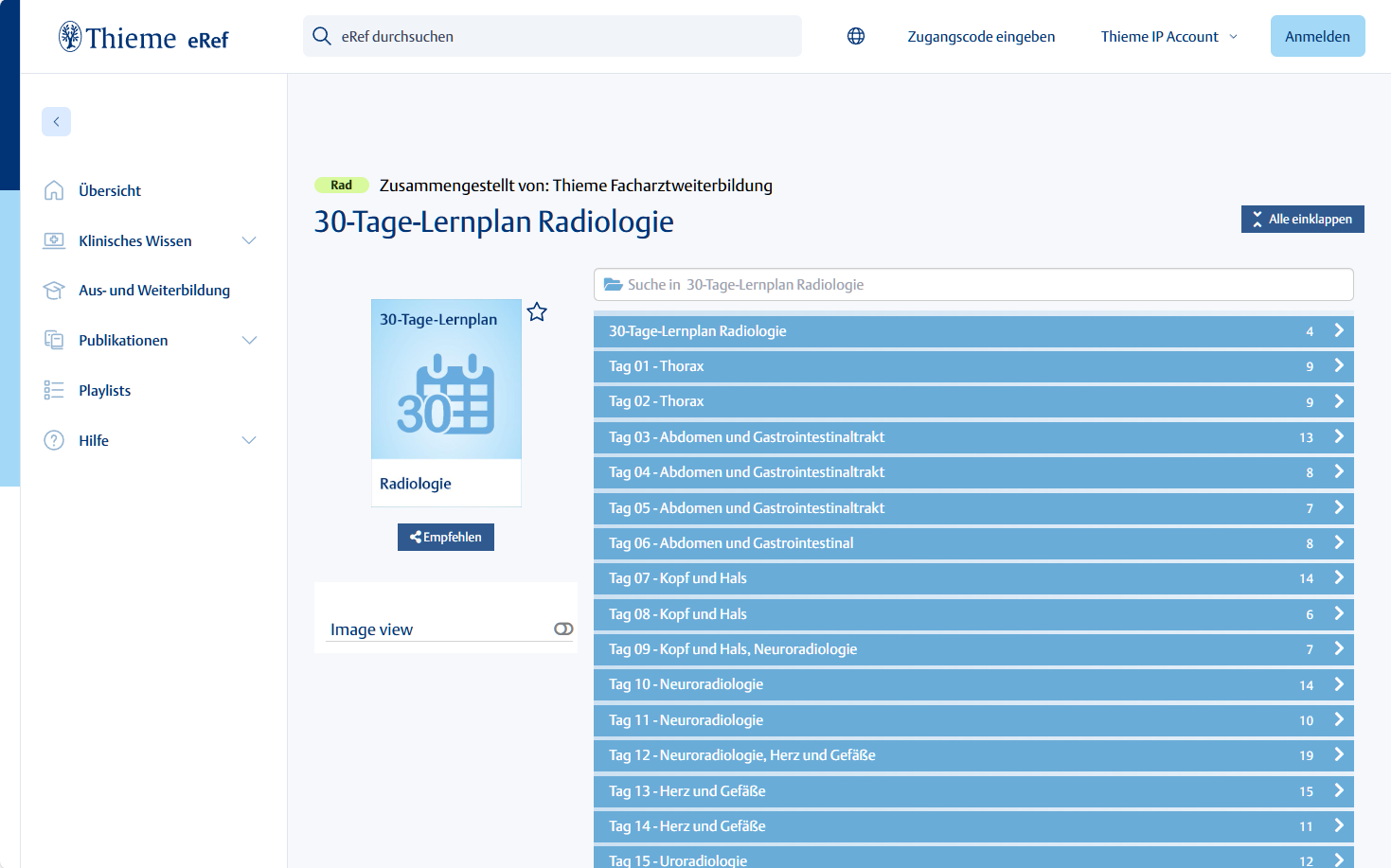Bookmark the Lernplan with star icon
The height and width of the screenshot is (868, 1391).
pyautogui.click(x=537, y=311)
